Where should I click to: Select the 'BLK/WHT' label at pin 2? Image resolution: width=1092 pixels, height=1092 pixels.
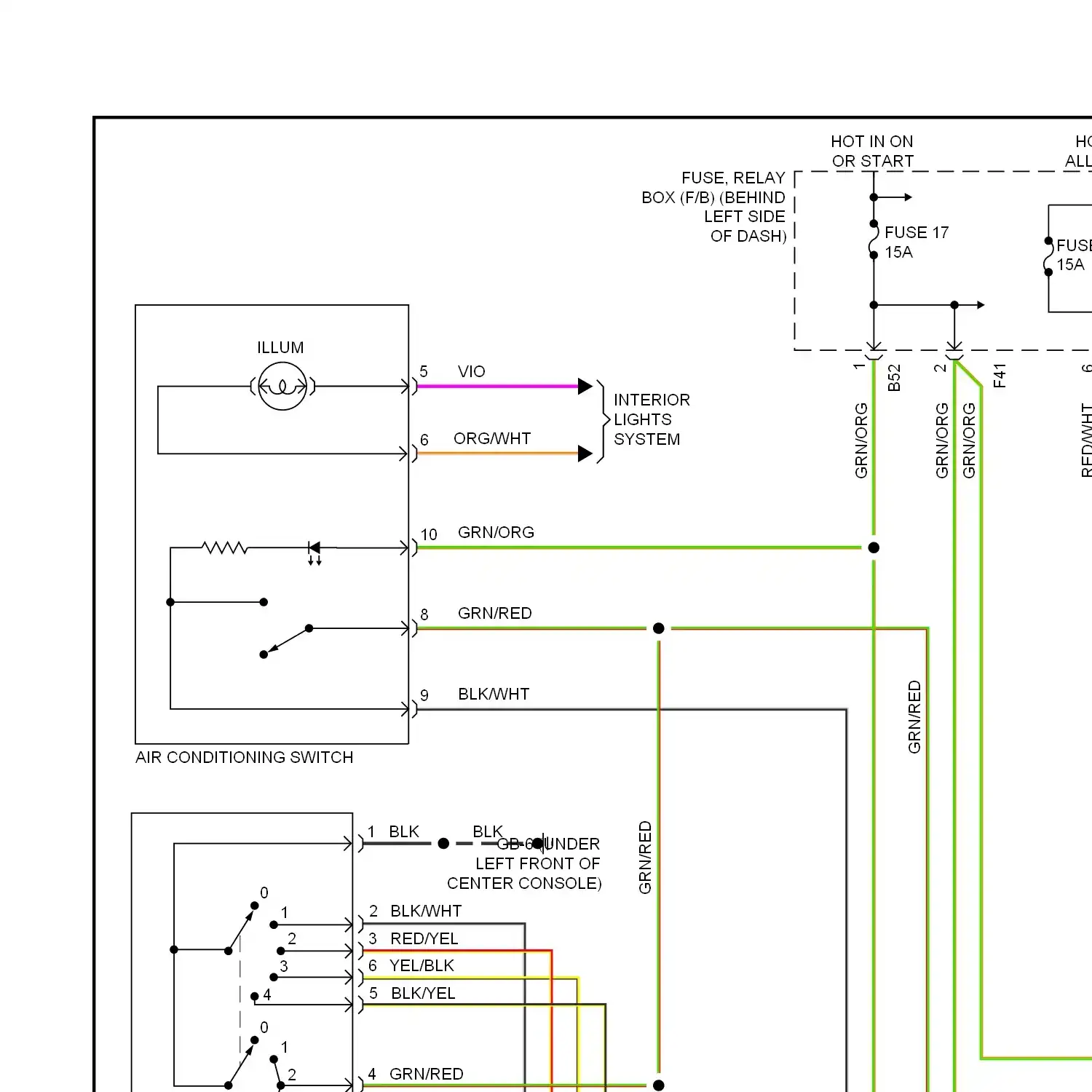coord(426,911)
